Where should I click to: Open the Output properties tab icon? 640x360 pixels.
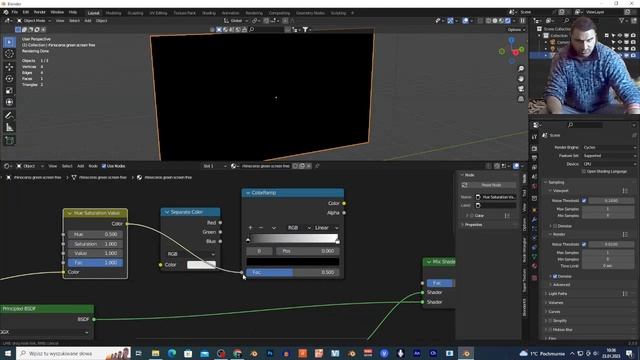534,158
